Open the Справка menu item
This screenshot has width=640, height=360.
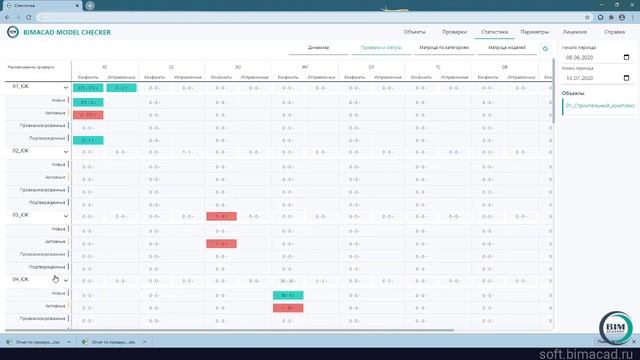coord(614,32)
